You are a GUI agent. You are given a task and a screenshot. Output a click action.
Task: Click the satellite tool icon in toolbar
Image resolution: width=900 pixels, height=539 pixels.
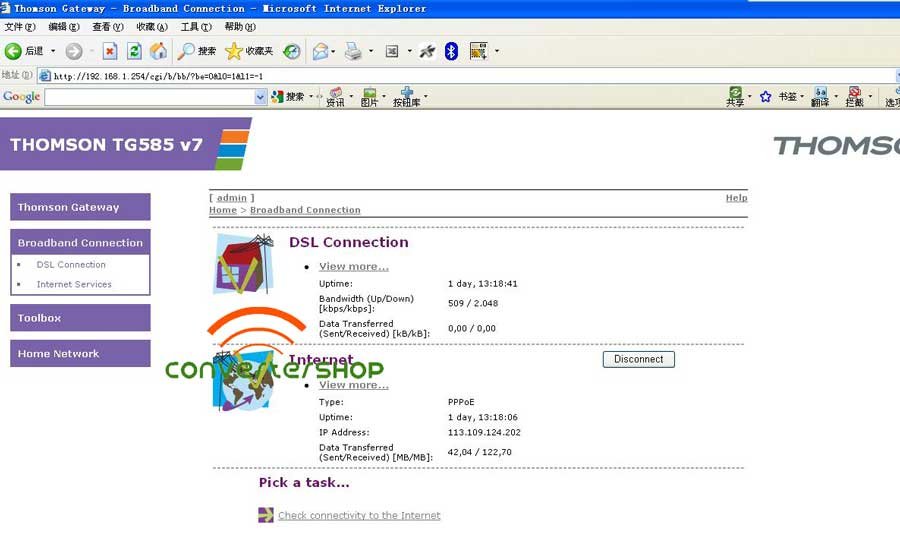point(426,51)
